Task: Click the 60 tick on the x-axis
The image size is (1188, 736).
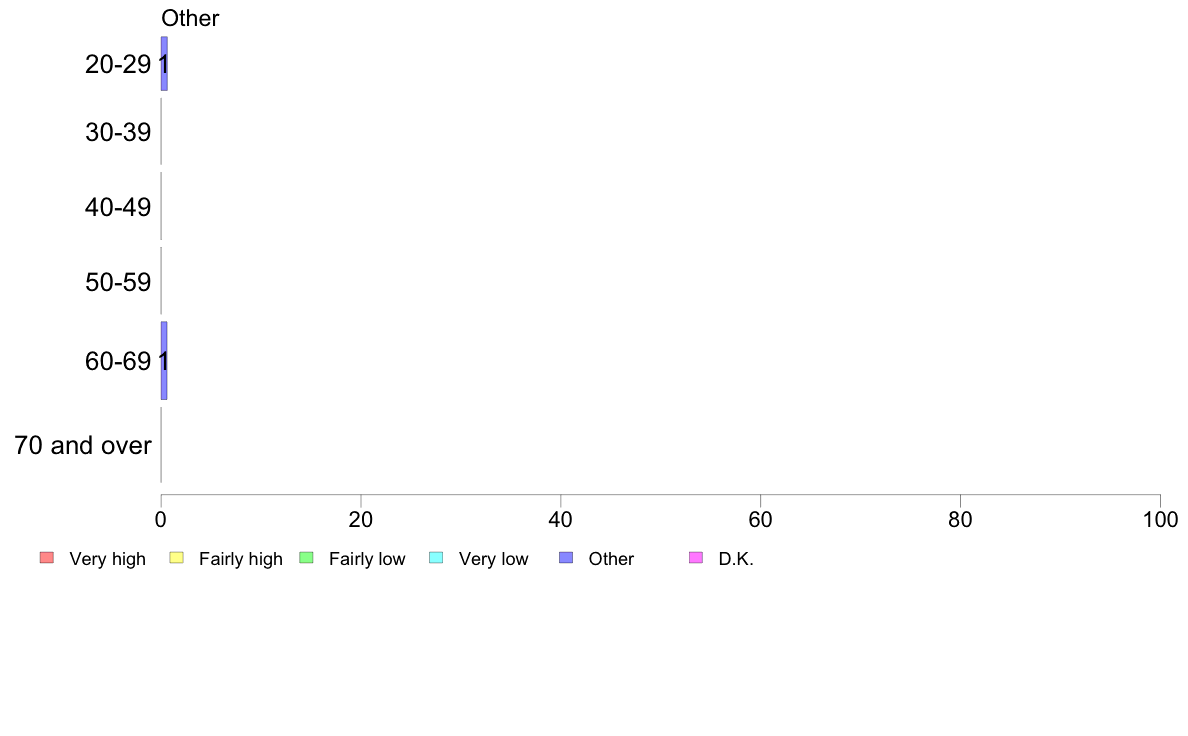Action: click(761, 519)
